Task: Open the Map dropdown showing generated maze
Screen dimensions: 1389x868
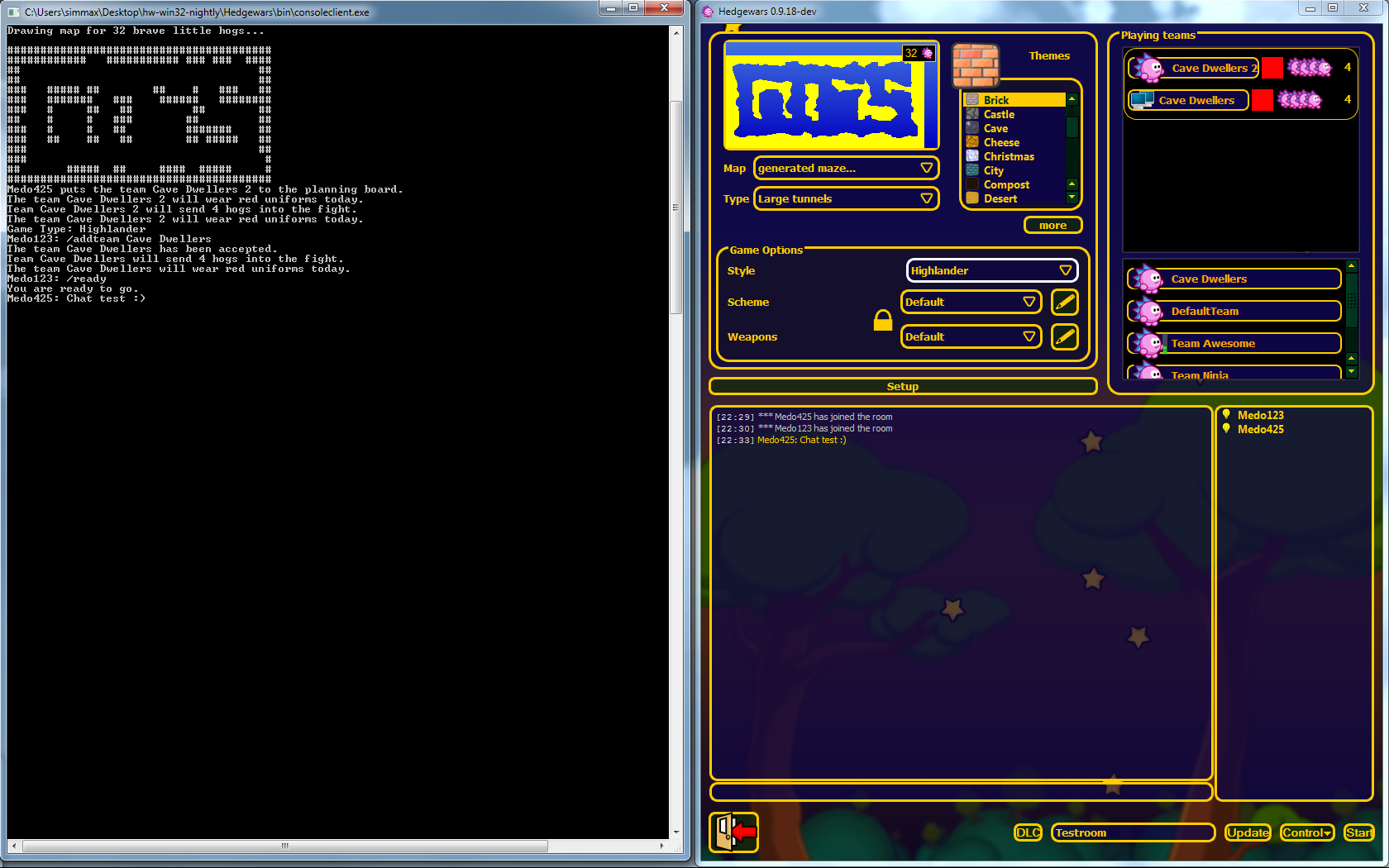Action: coord(847,168)
